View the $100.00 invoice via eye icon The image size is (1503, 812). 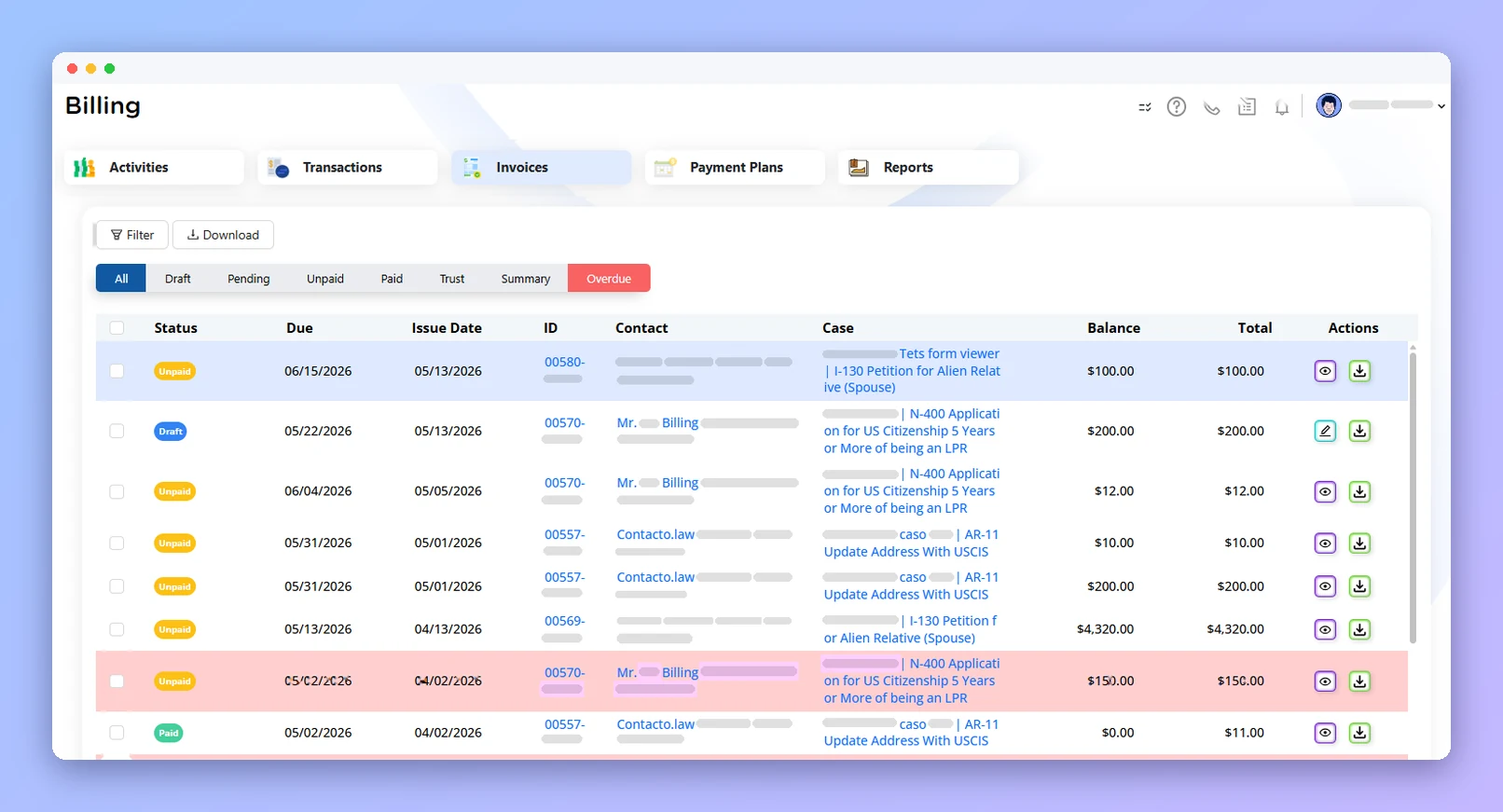point(1325,371)
